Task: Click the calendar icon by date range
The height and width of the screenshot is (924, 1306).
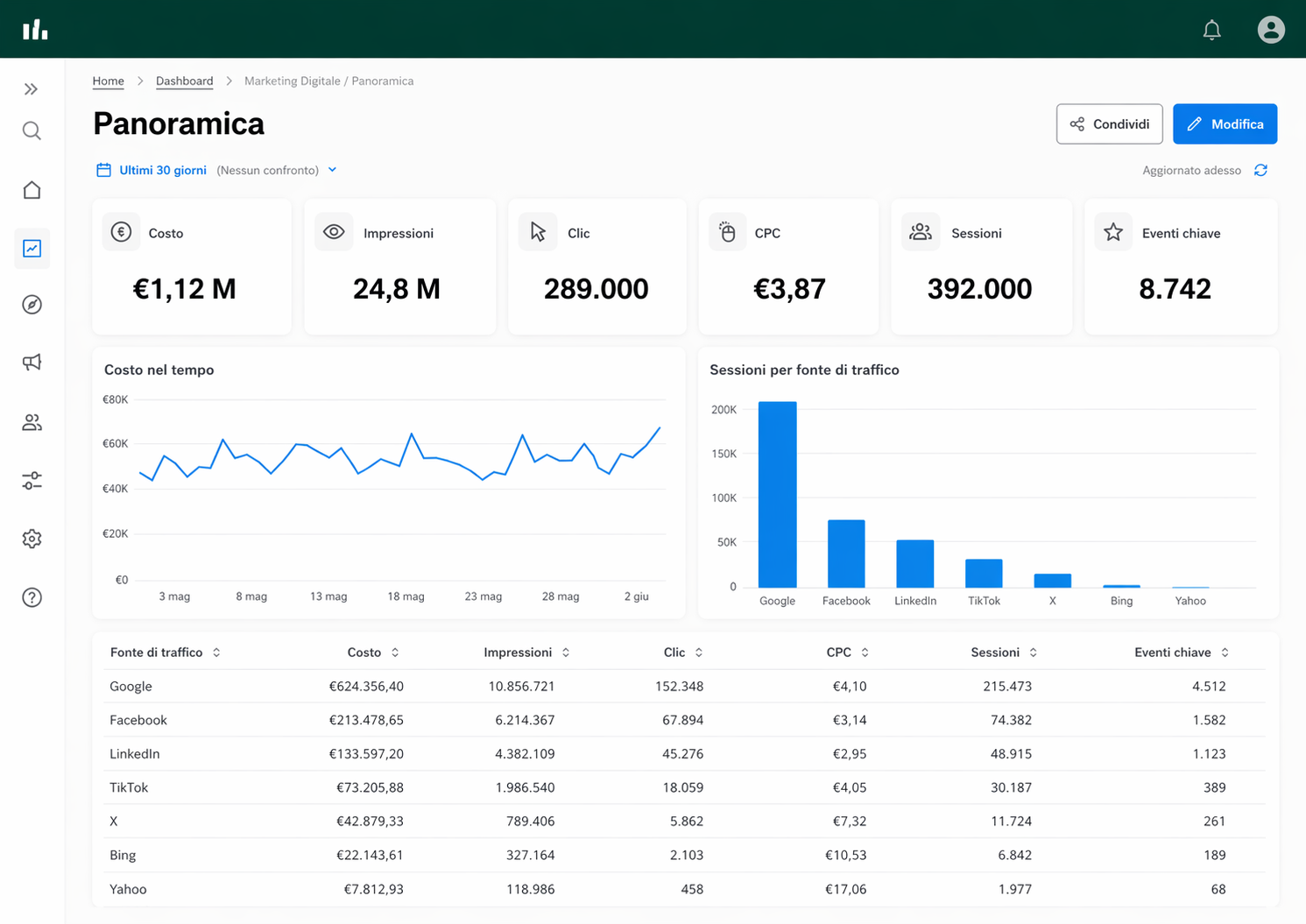Action: (x=103, y=170)
